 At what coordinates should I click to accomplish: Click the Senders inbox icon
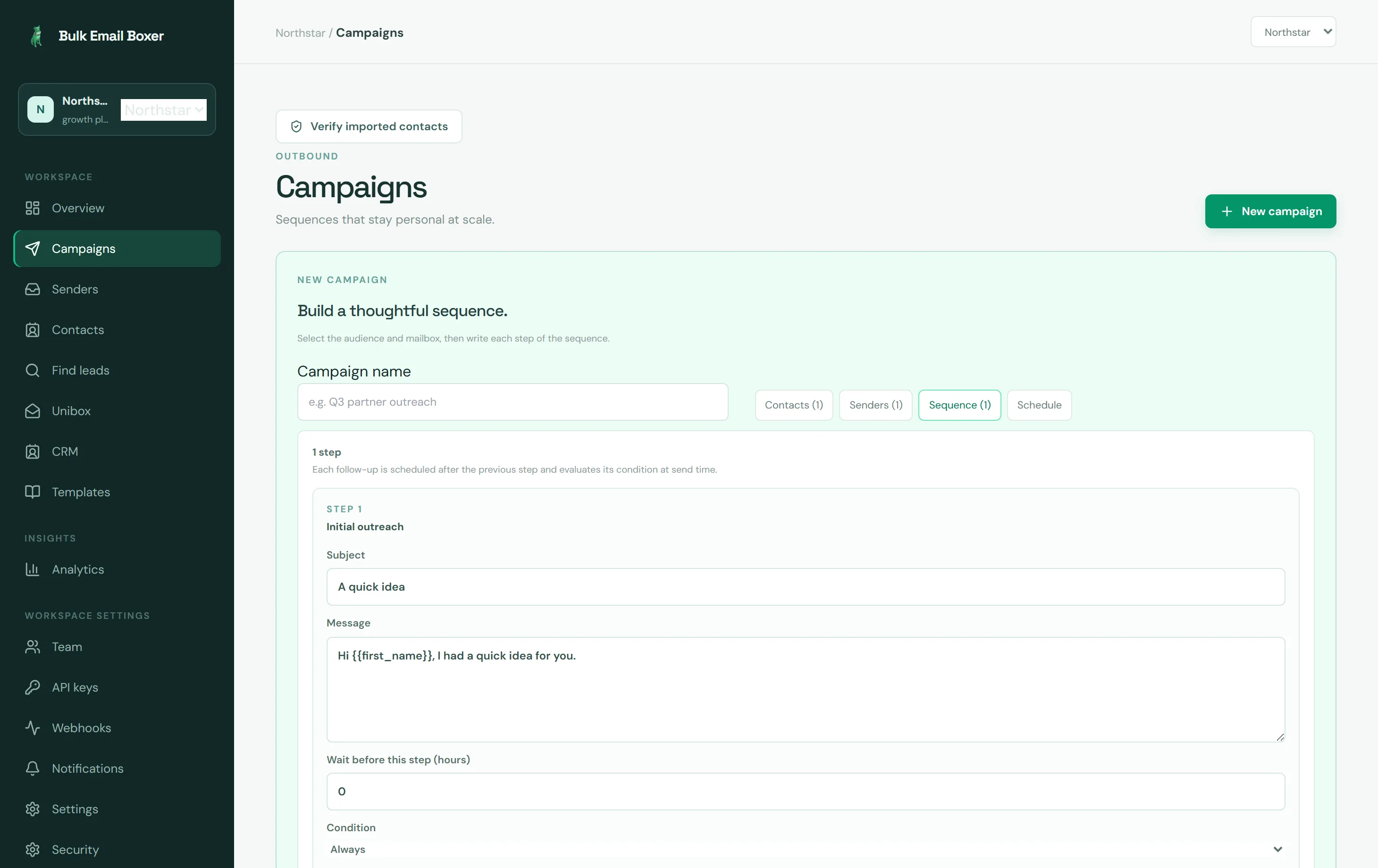click(33, 289)
